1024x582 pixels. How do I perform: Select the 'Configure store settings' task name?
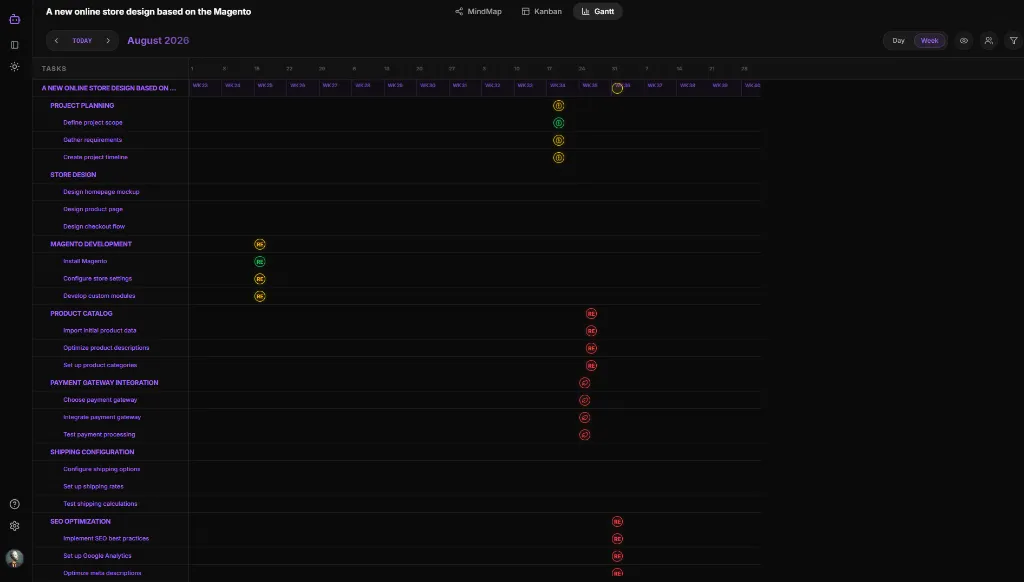point(97,278)
